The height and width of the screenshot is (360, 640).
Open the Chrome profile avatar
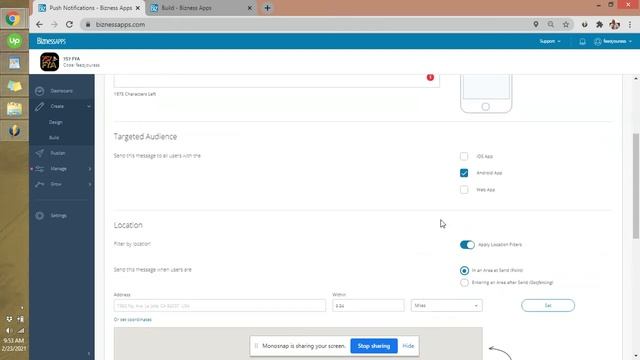pyautogui.click(x=614, y=24)
